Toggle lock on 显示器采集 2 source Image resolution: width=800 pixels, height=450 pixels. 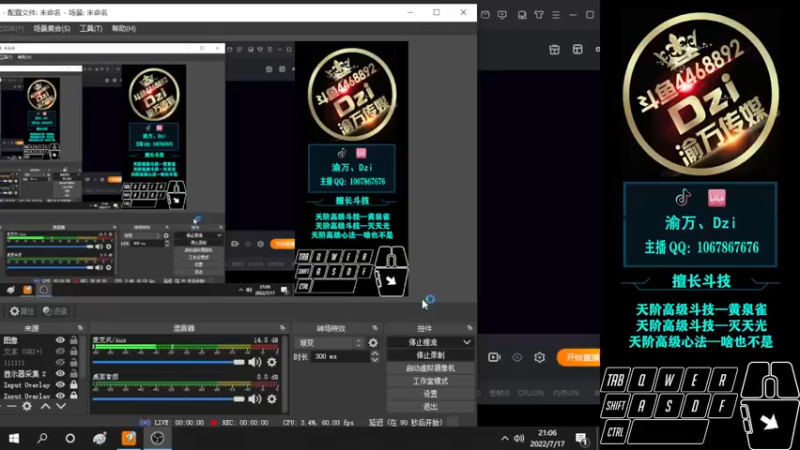tap(73, 373)
